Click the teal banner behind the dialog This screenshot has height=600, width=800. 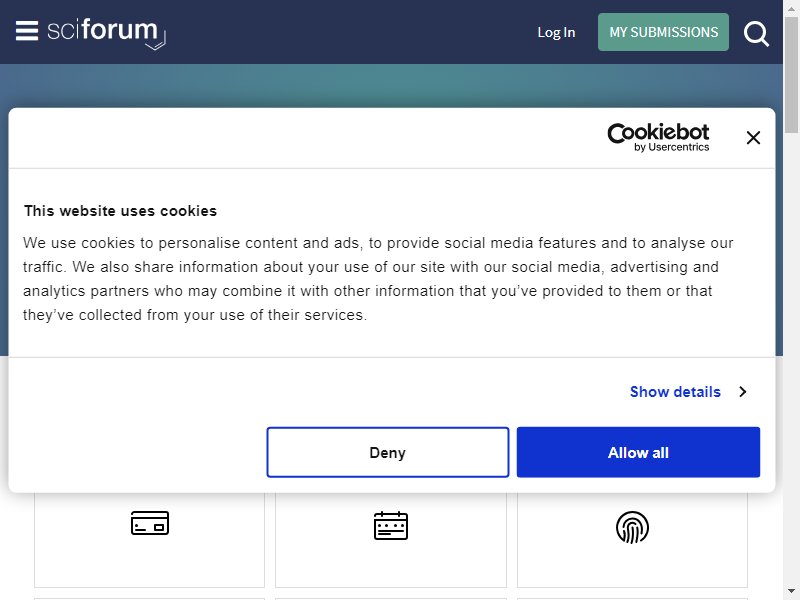[x=391, y=85]
